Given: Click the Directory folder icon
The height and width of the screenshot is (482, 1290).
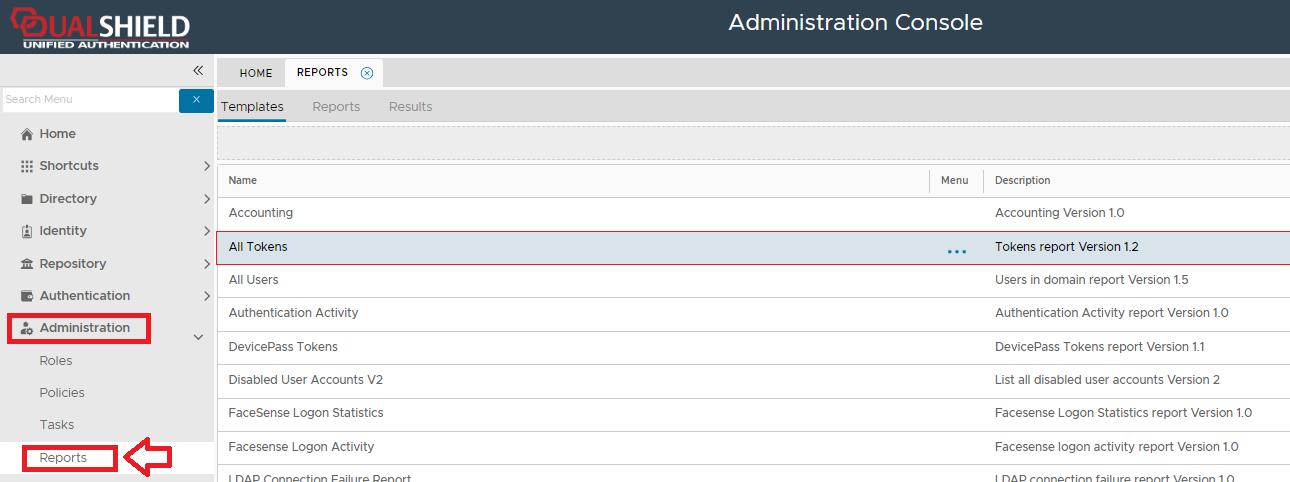Looking at the screenshot, I should [27, 199].
